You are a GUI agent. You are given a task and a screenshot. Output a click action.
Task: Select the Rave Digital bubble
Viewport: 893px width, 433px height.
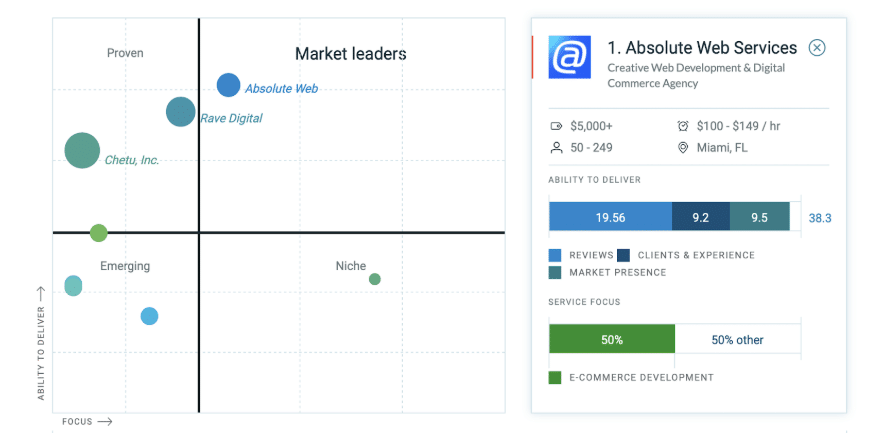pos(181,112)
